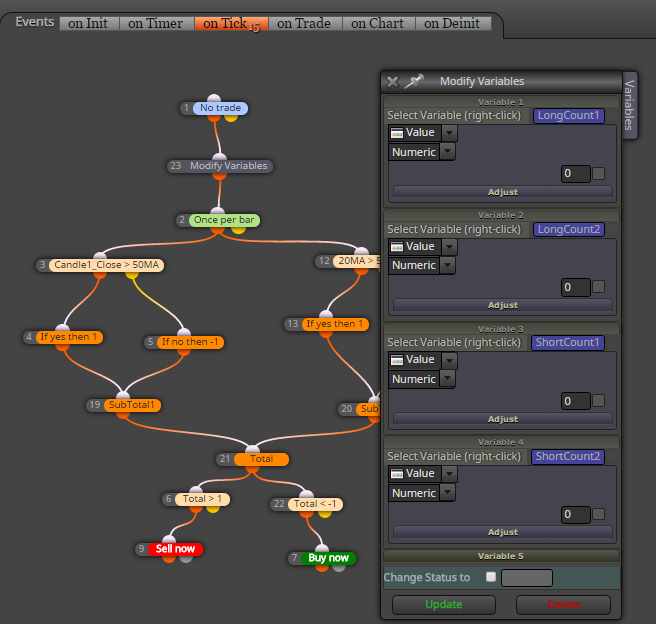Image resolution: width=656 pixels, height=624 pixels.
Task: Select the SubTotal1 node
Action: point(132,405)
